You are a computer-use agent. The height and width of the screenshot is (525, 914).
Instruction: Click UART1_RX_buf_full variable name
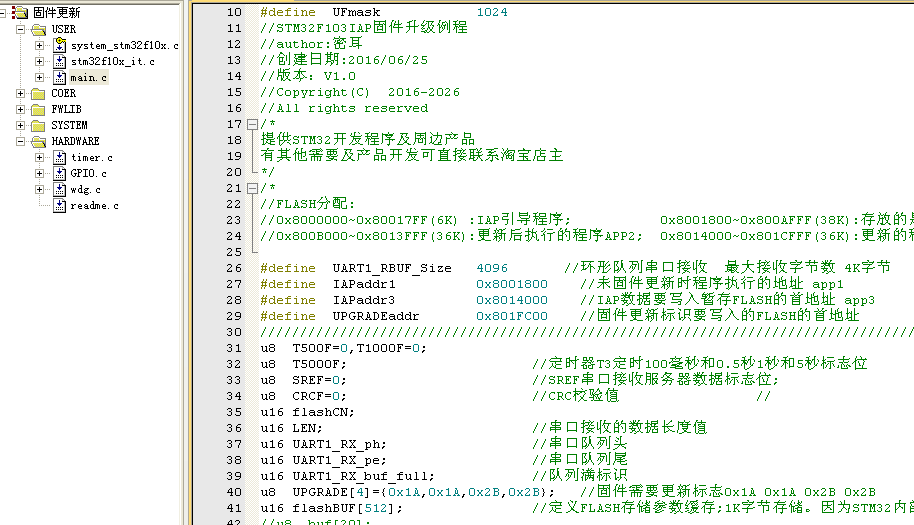pos(361,477)
